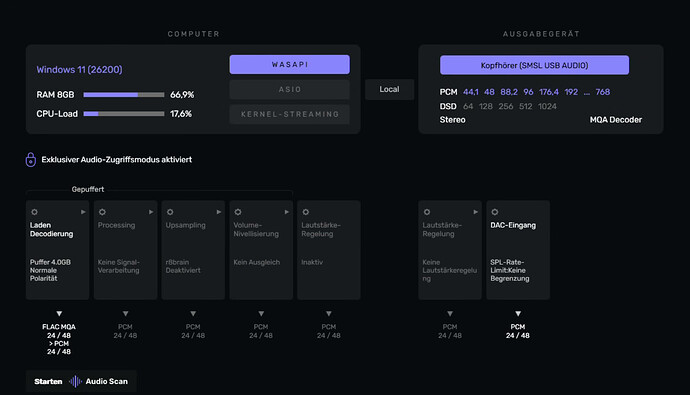Select the ASIO driver mode

(x=290, y=89)
